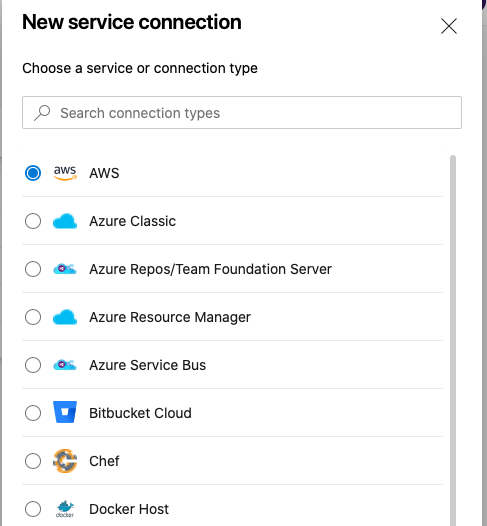This screenshot has width=487, height=526.
Task: Choose Azure Repos/Team Foundation Server radio button
Action: pos(33,269)
